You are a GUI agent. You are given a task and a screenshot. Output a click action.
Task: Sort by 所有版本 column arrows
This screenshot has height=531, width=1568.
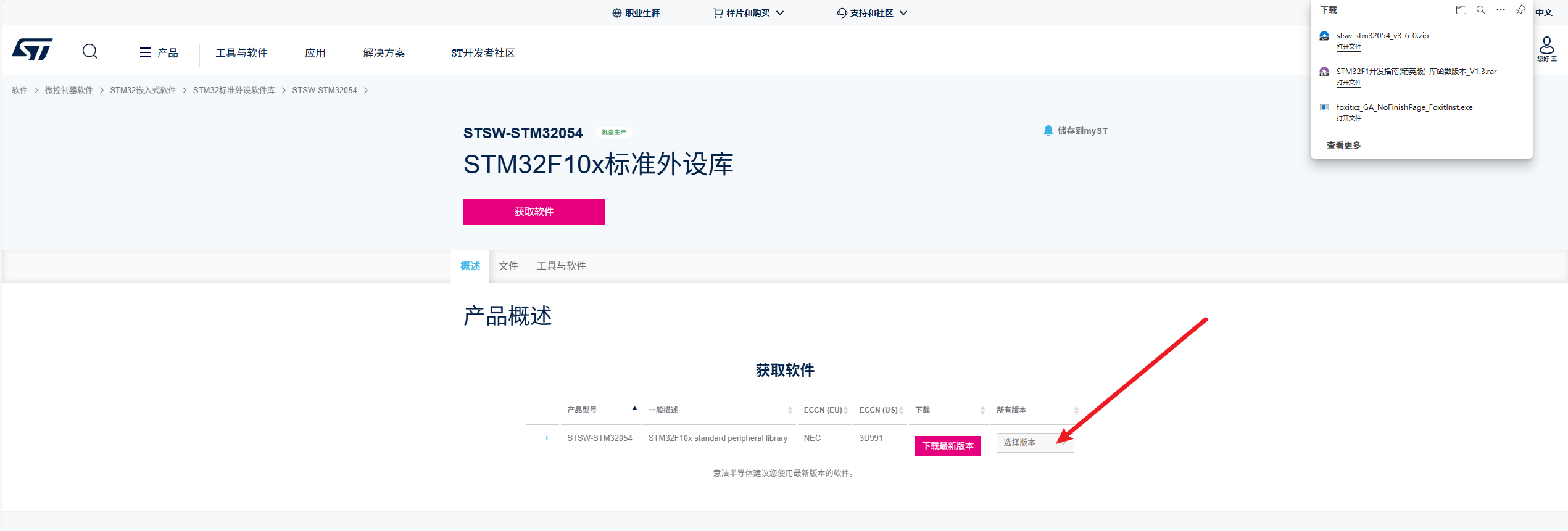pos(1076,410)
